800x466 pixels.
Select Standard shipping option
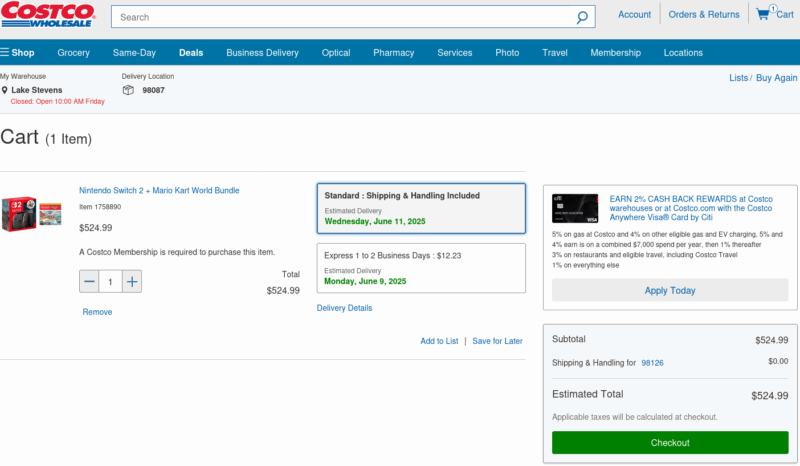421,208
